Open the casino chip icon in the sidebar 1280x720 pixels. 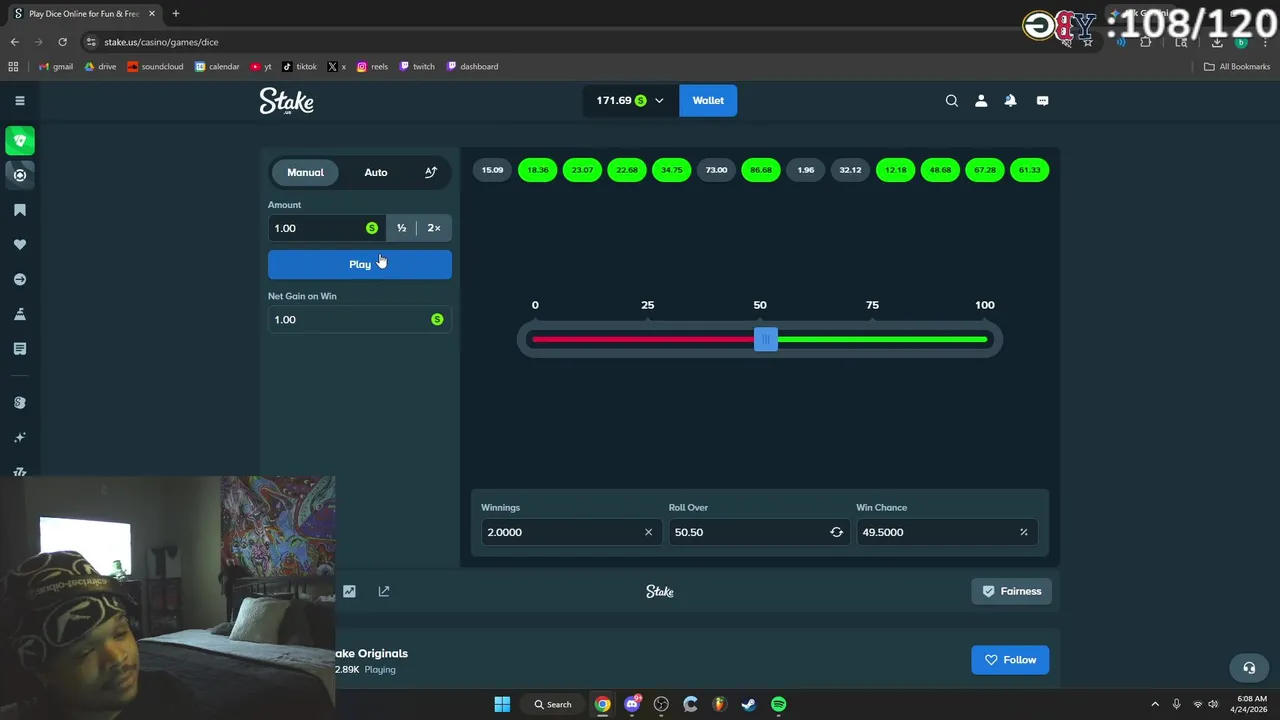coord(19,175)
